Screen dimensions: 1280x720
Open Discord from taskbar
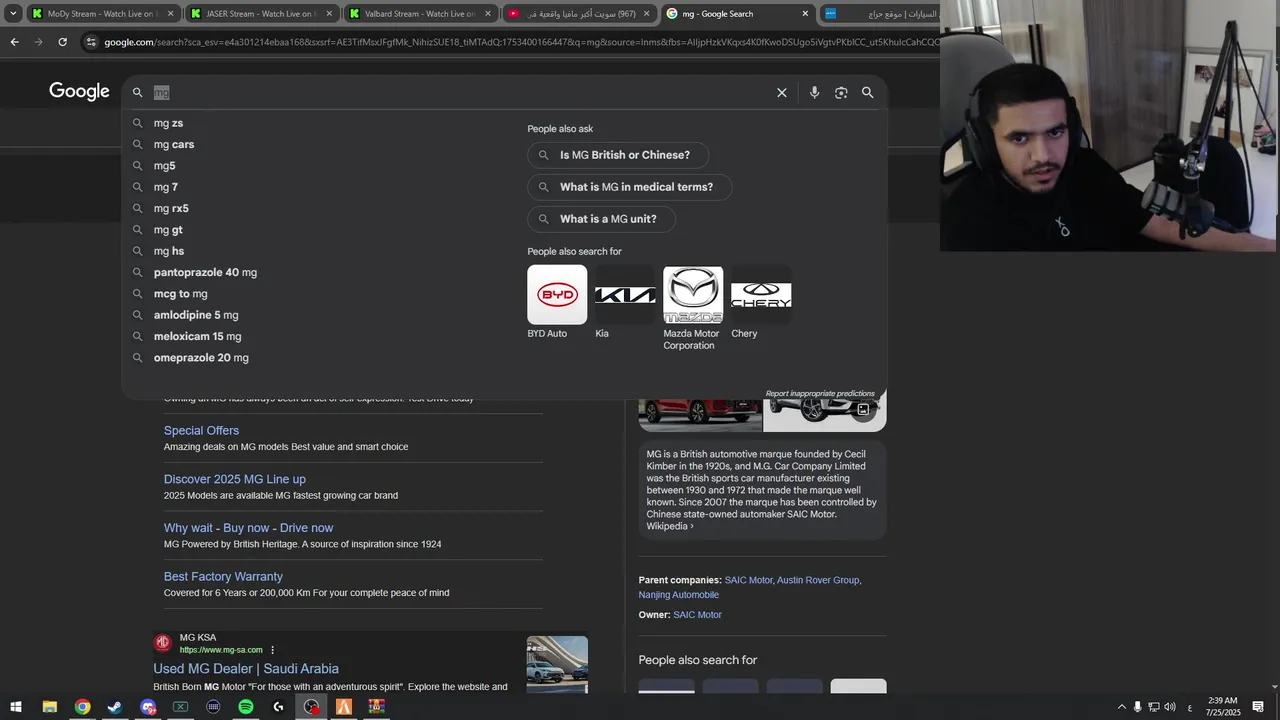[x=148, y=707]
